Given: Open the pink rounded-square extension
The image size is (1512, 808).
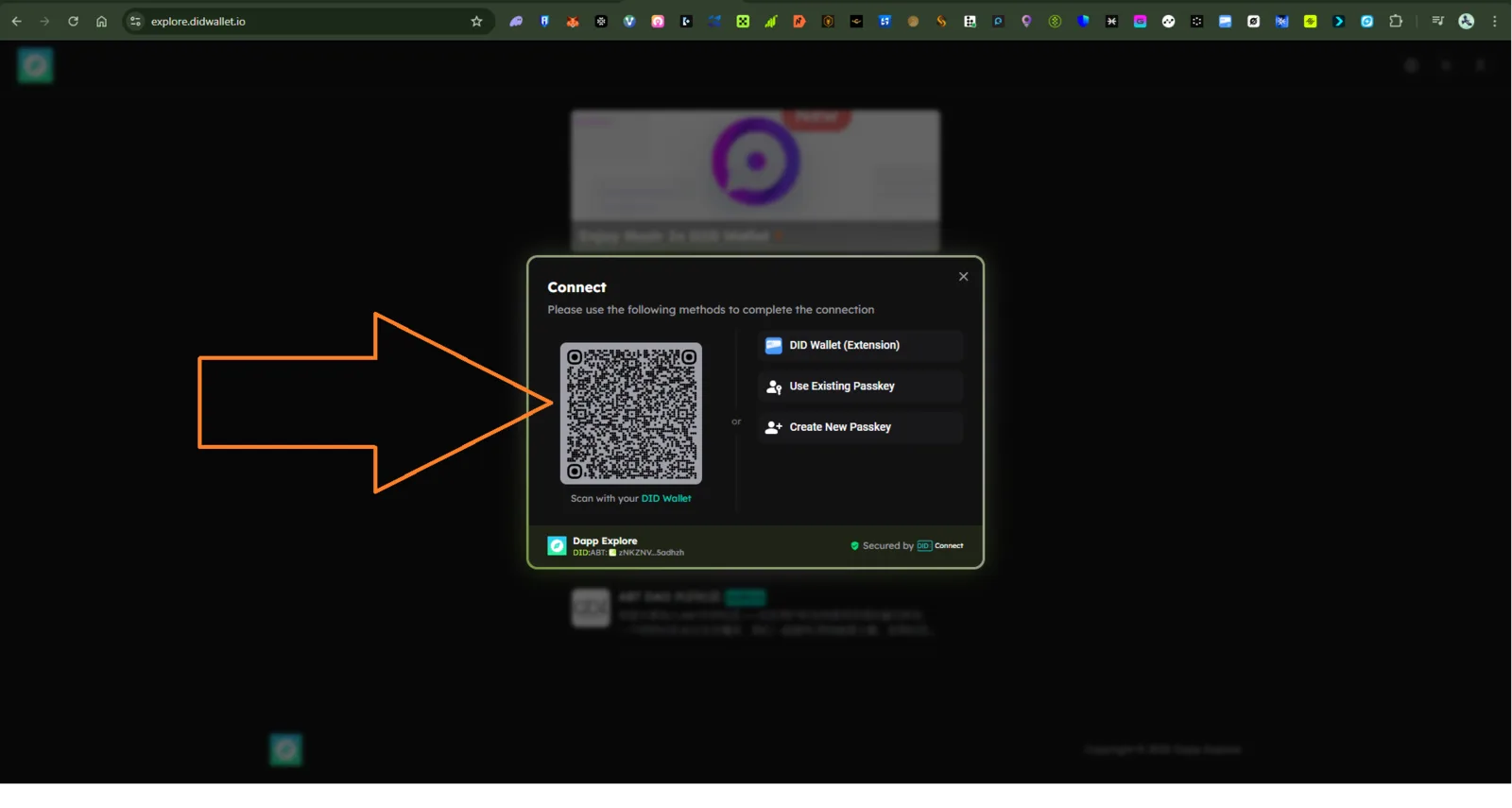Looking at the screenshot, I should [x=658, y=22].
